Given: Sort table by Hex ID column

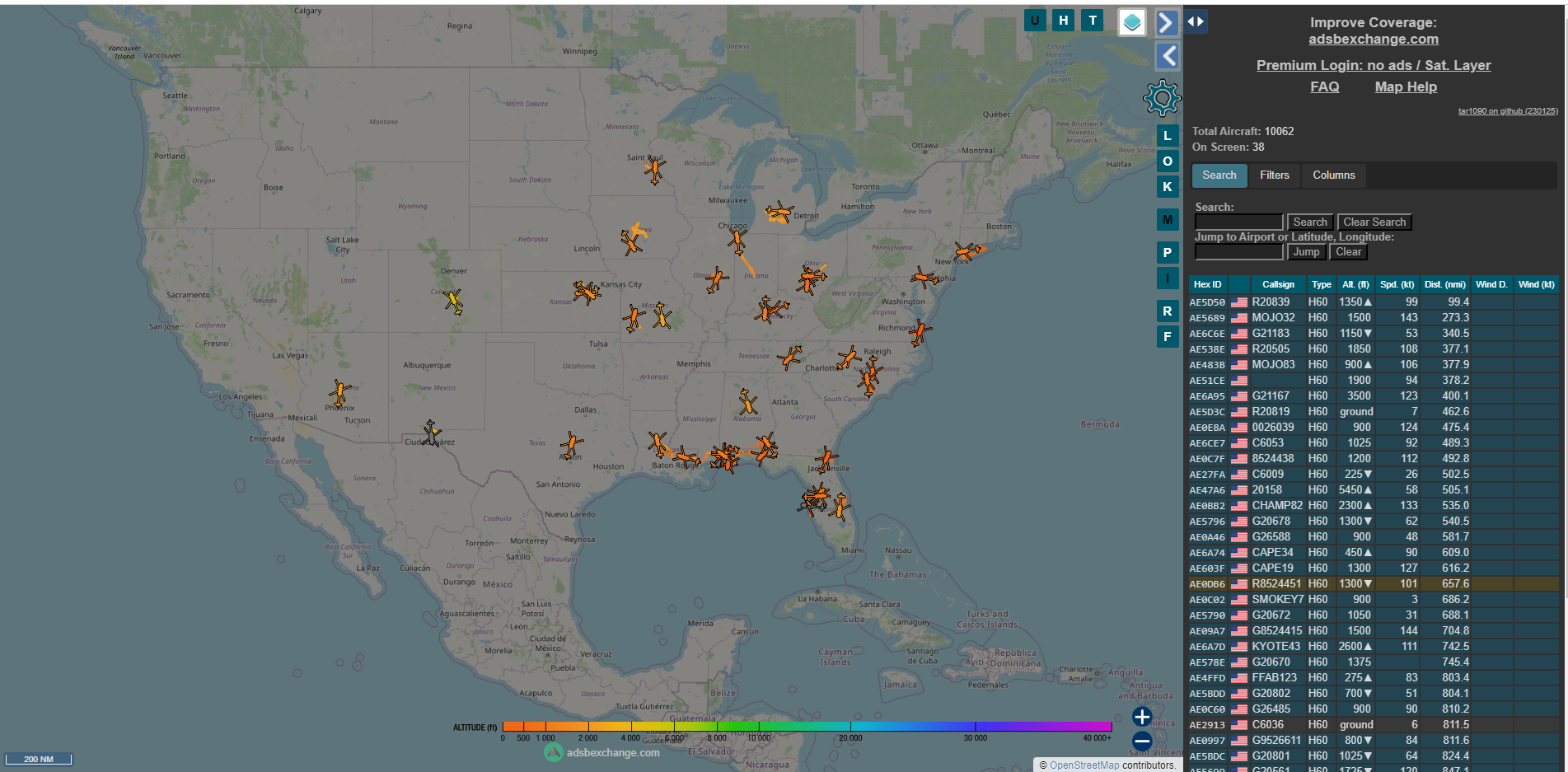Looking at the screenshot, I should [1208, 284].
